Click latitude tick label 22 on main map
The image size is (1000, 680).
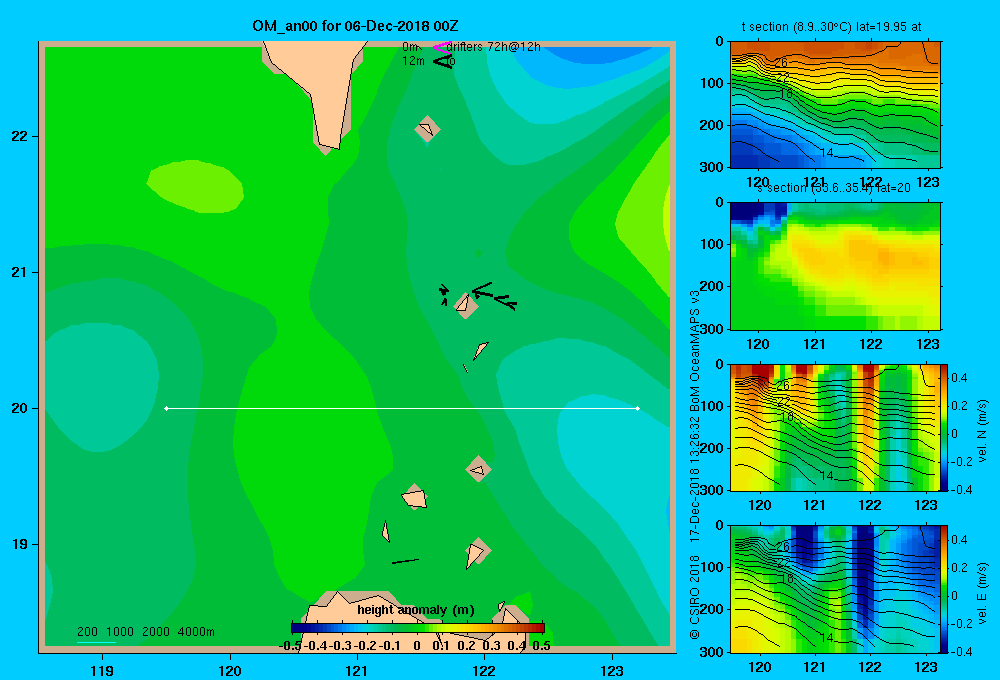click(x=19, y=137)
